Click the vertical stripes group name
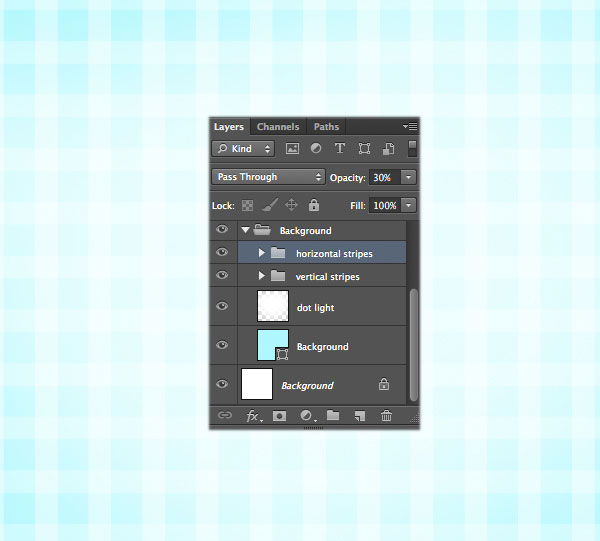 coord(328,277)
